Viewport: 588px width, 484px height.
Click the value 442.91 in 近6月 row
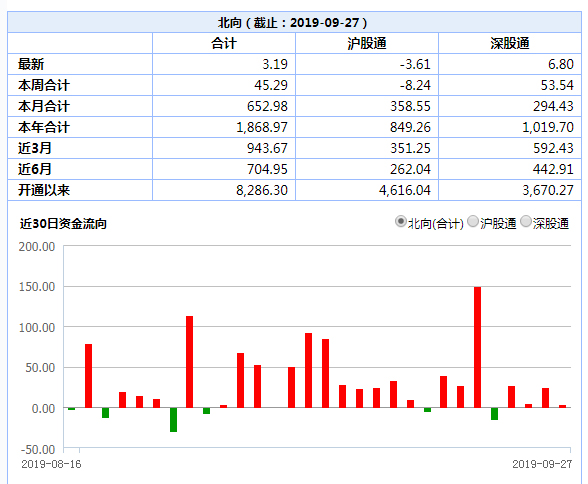click(553, 169)
